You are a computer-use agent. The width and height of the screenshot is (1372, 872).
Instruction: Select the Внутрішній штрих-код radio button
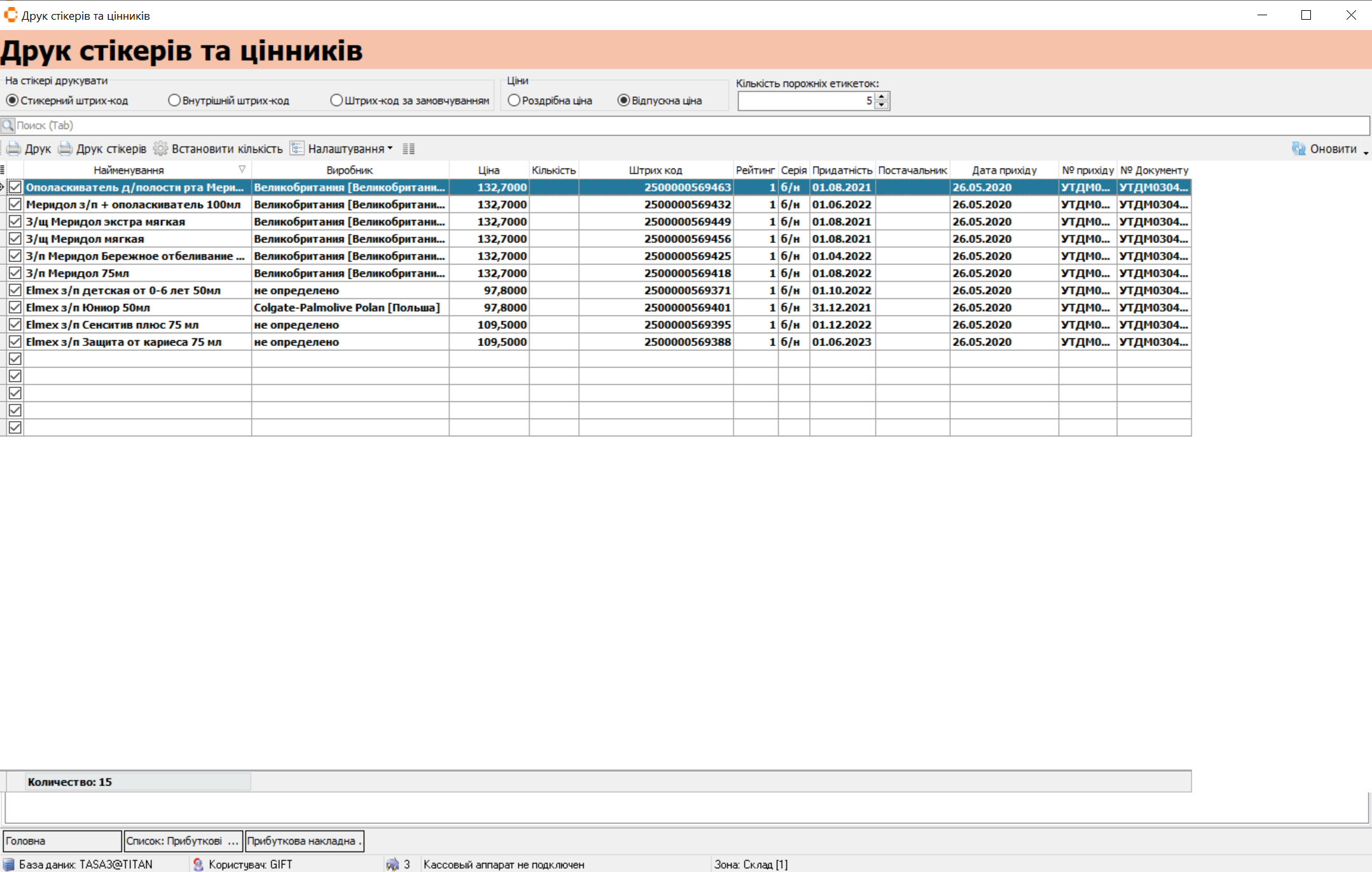[x=174, y=100]
